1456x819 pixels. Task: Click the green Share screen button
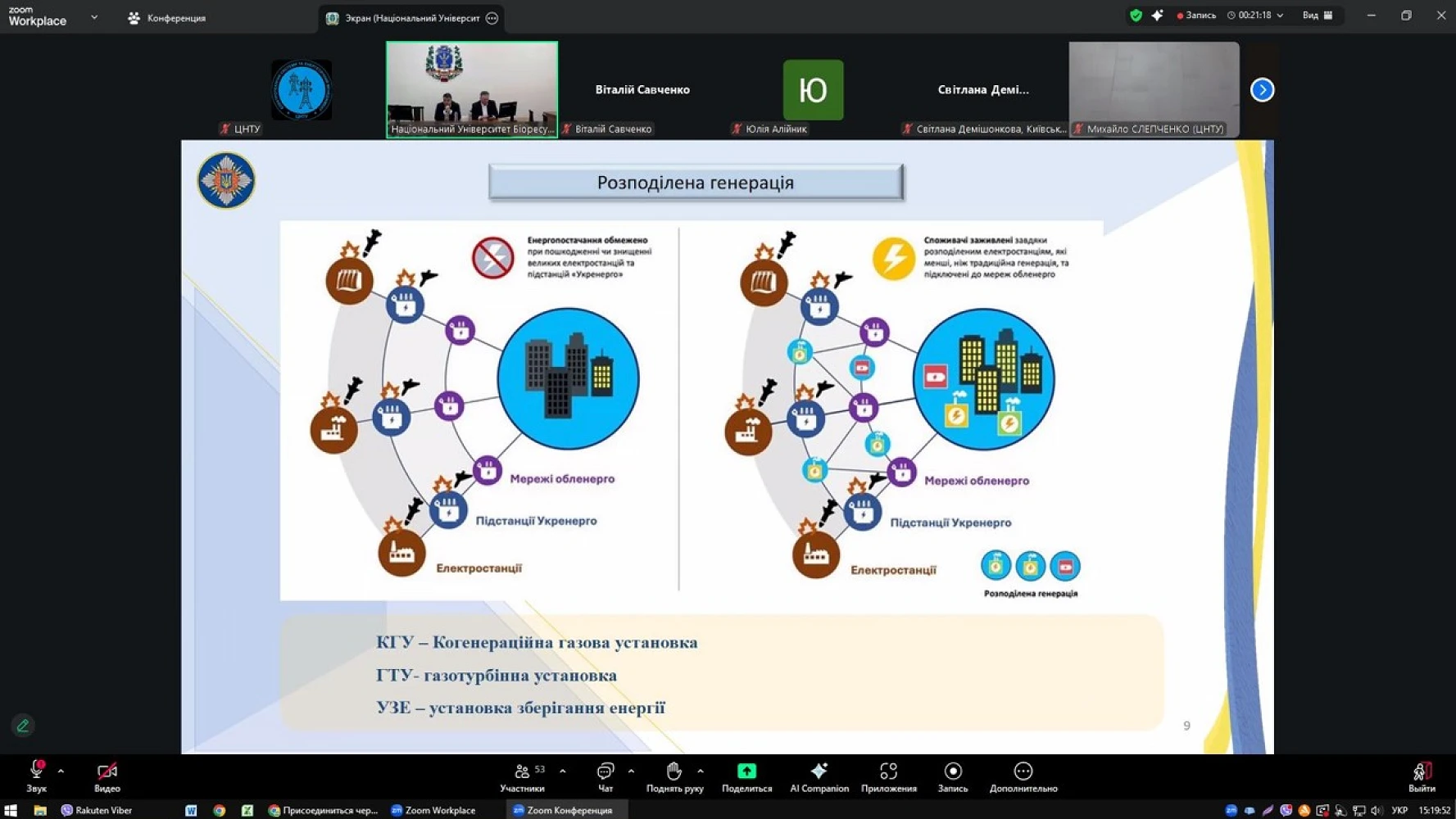pyautogui.click(x=746, y=776)
